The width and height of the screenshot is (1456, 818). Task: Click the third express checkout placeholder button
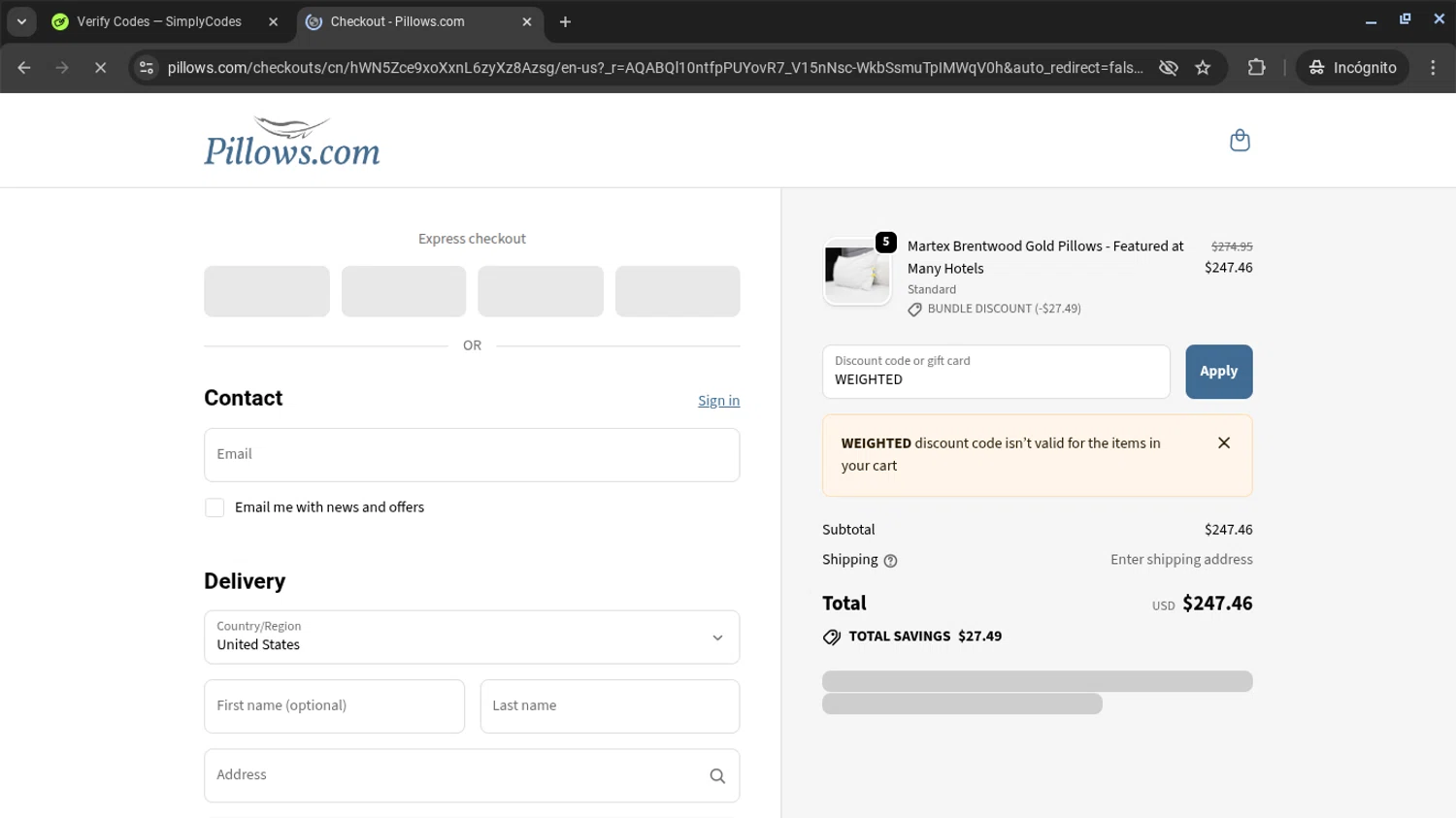click(541, 291)
